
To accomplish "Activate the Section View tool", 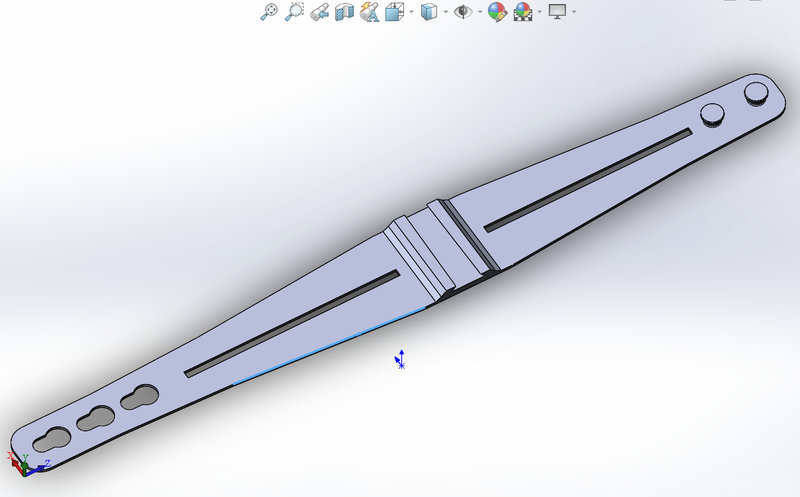I will [344, 12].
